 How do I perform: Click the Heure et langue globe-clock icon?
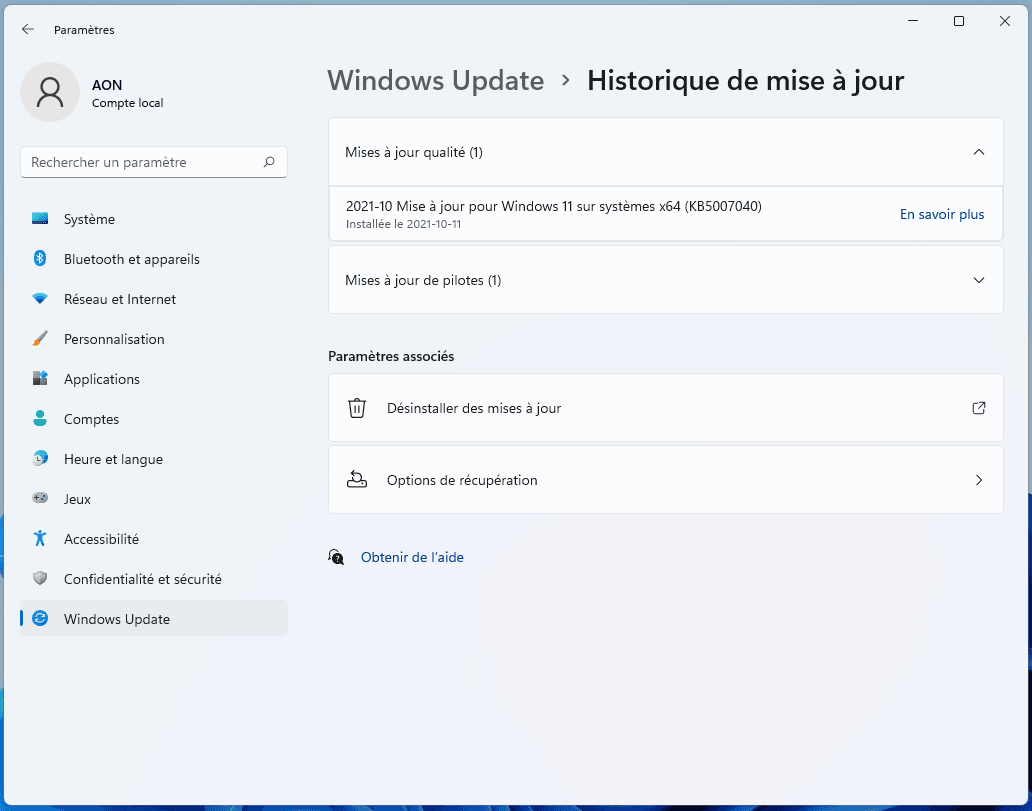point(40,459)
